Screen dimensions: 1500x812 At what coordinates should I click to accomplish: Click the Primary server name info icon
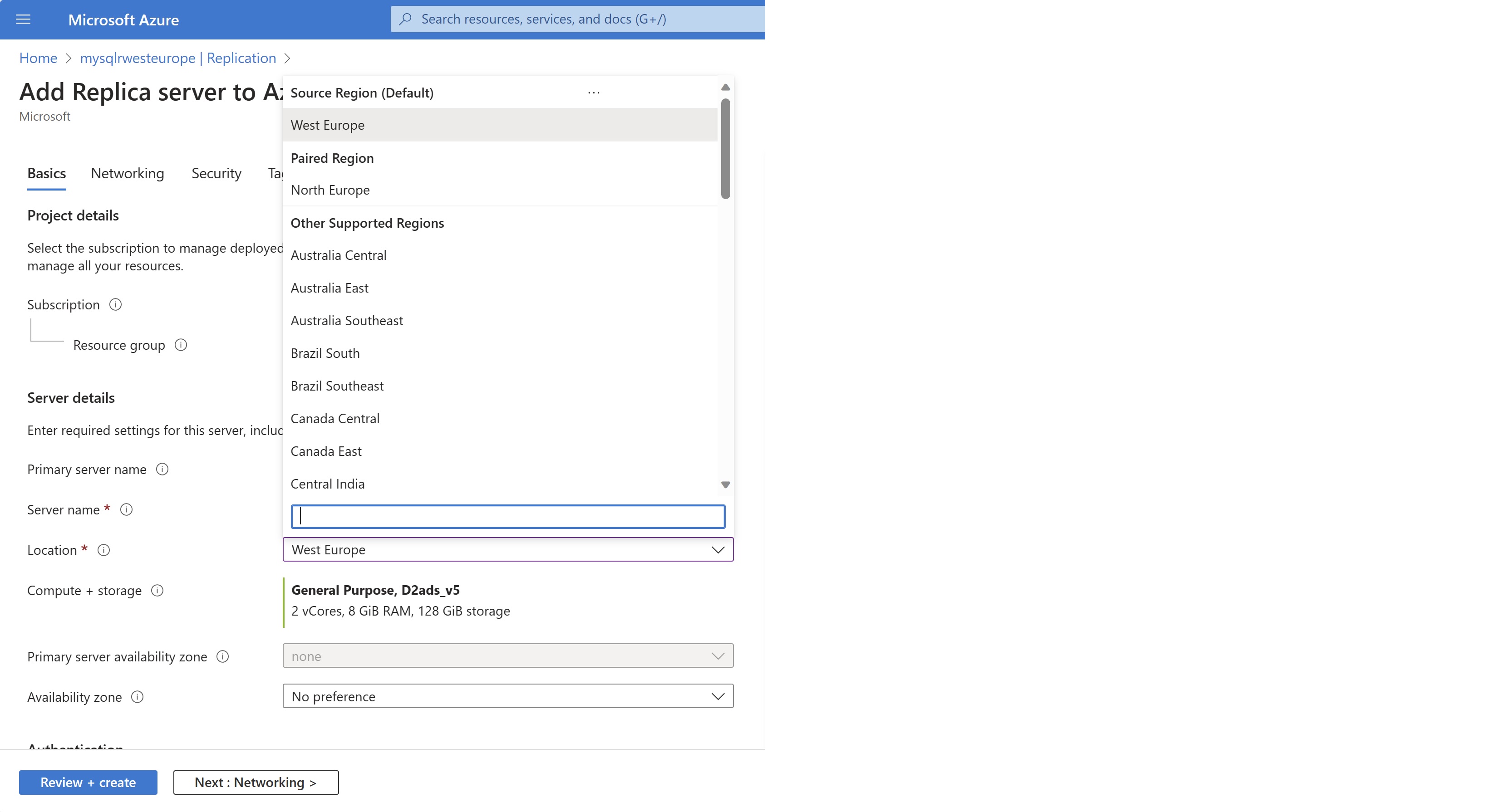click(162, 468)
